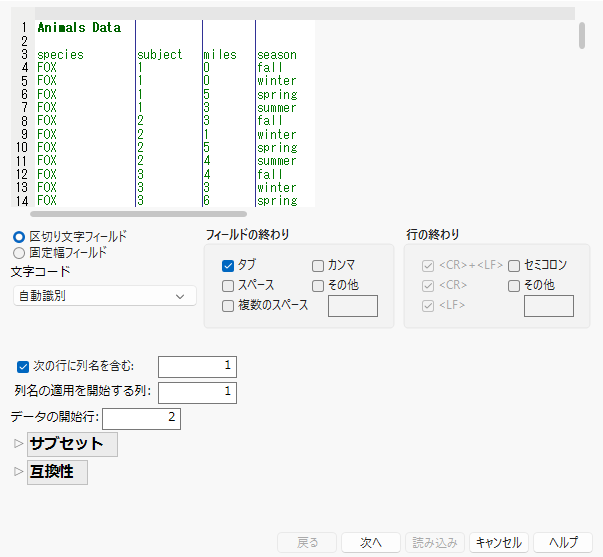The height and width of the screenshot is (557, 603).
Task: Open help with ヘルプ button
Action: point(563,542)
